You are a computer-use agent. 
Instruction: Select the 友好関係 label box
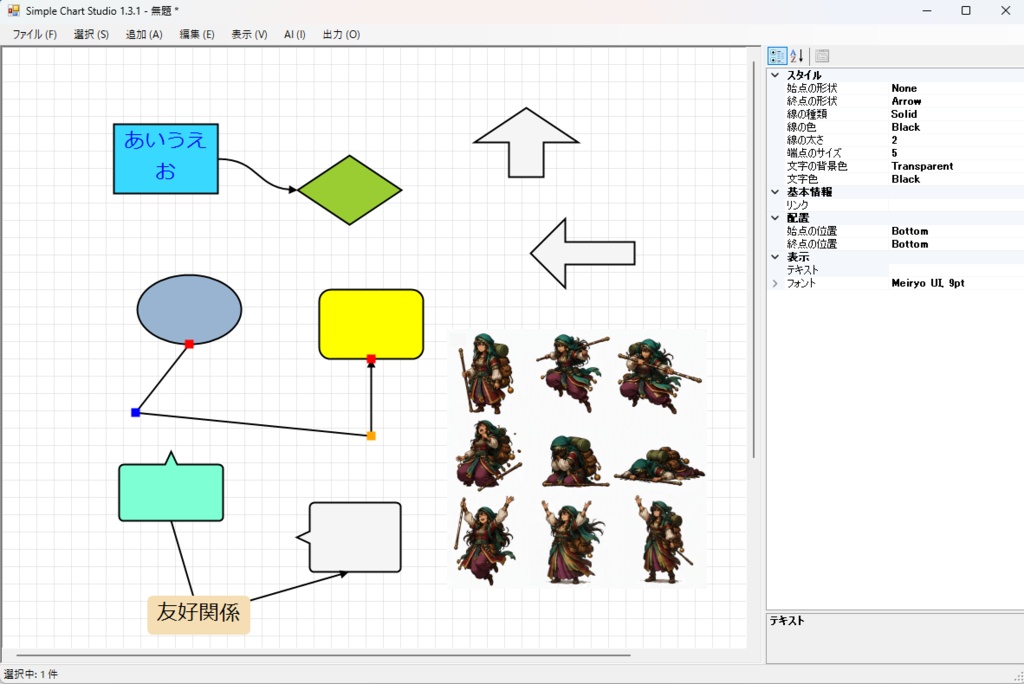click(199, 614)
